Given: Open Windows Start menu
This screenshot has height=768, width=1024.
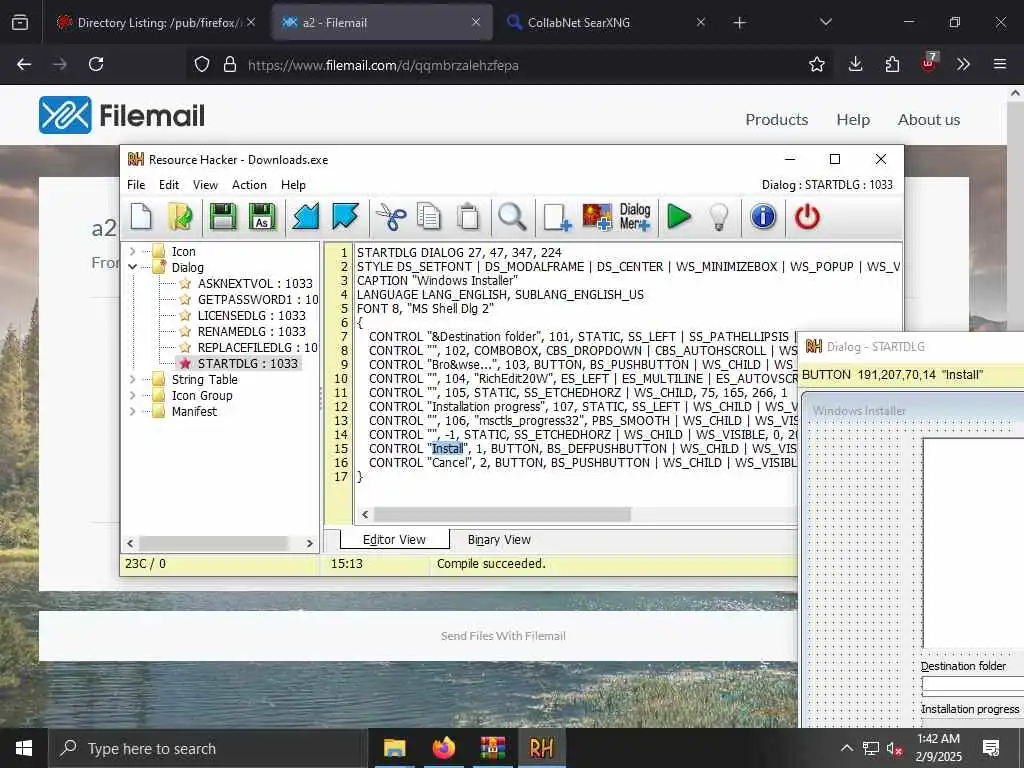Looking at the screenshot, I should [24, 748].
